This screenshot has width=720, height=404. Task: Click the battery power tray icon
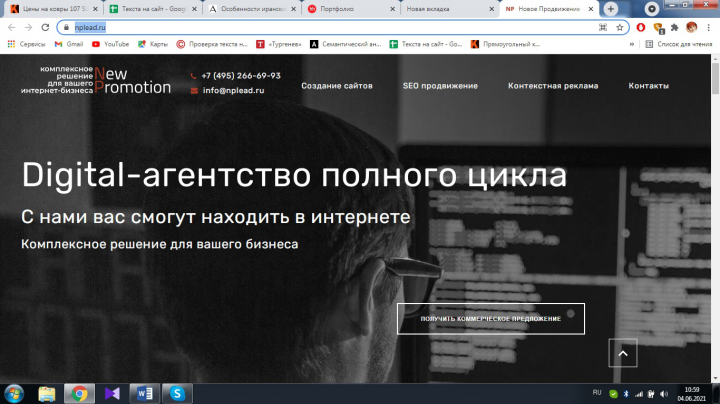click(651, 394)
